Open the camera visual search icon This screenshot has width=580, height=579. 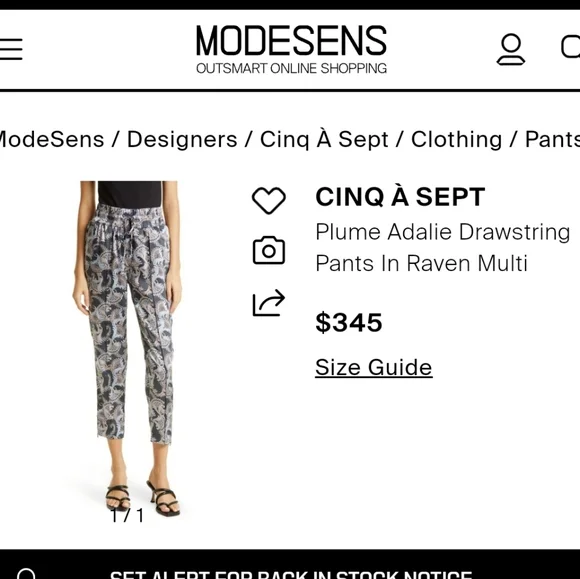tap(269, 250)
